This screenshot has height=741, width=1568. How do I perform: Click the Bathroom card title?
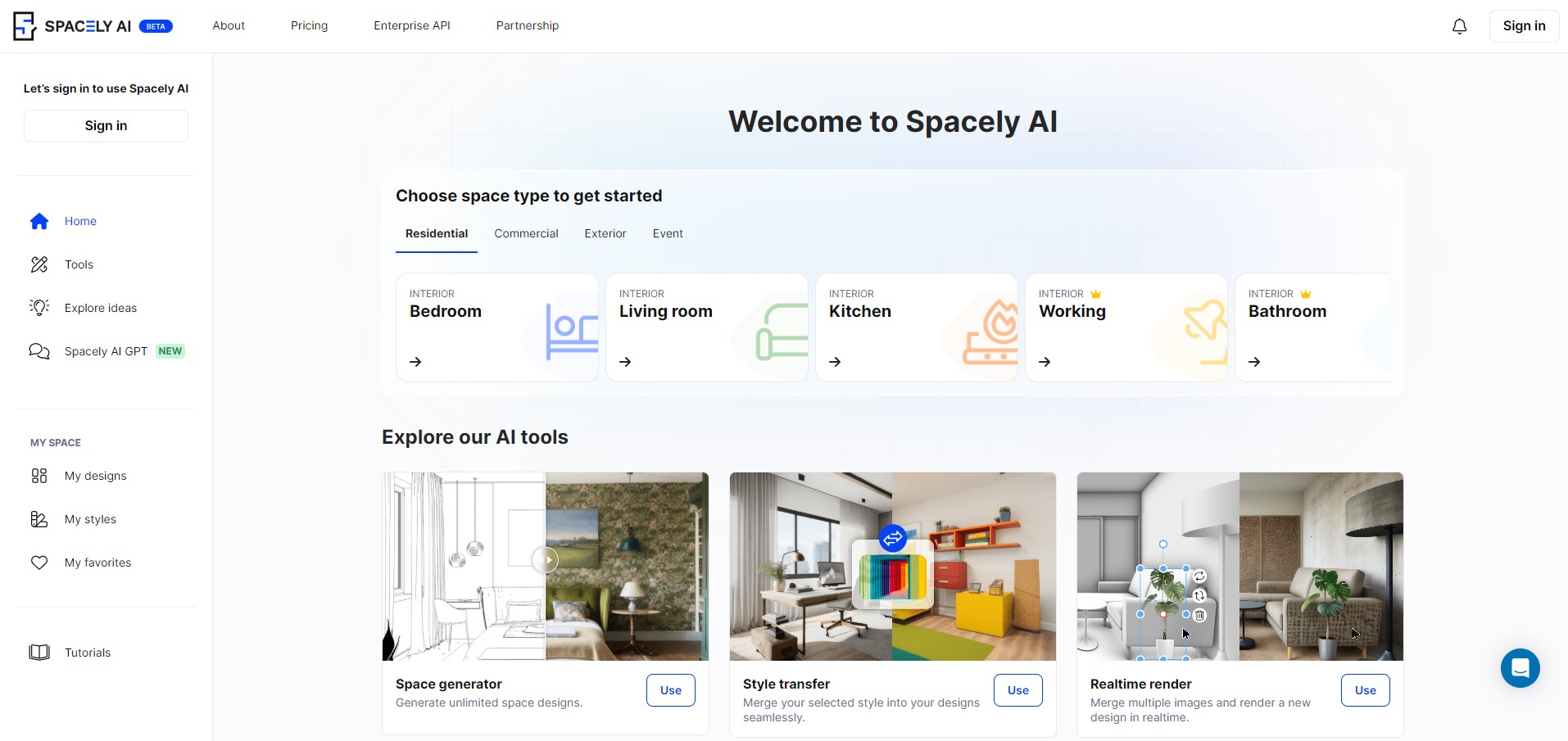coord(1287,312)
